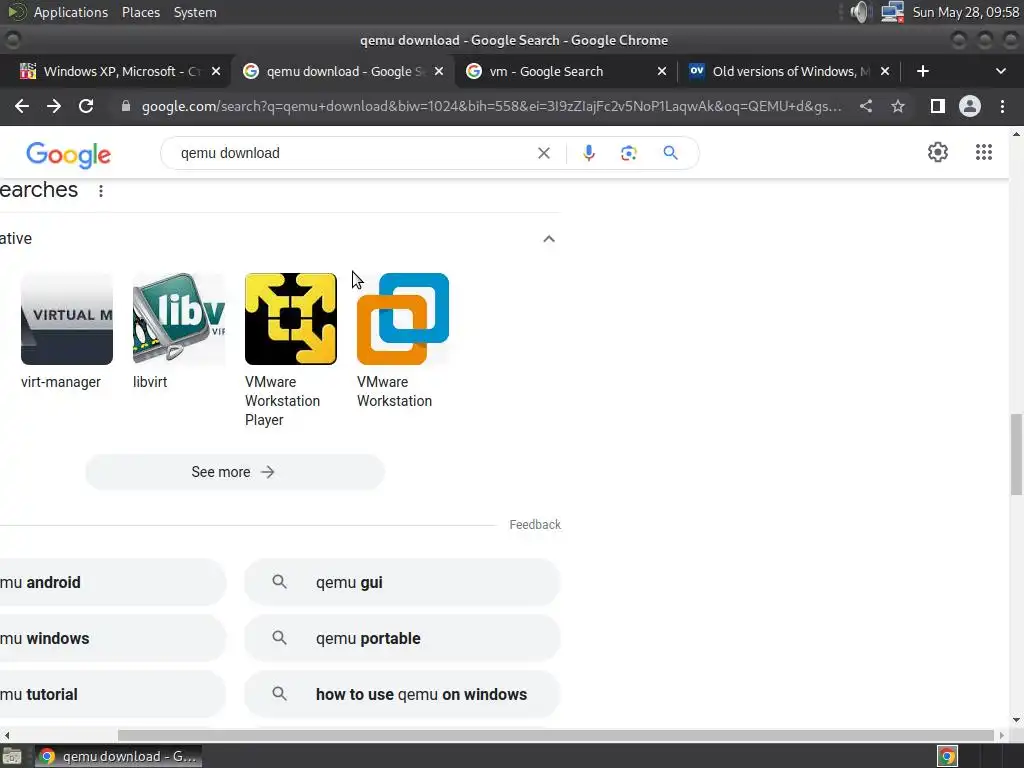Close the vm - Google Search tab
Viewport: 1024px width, 768px height.
662,71
